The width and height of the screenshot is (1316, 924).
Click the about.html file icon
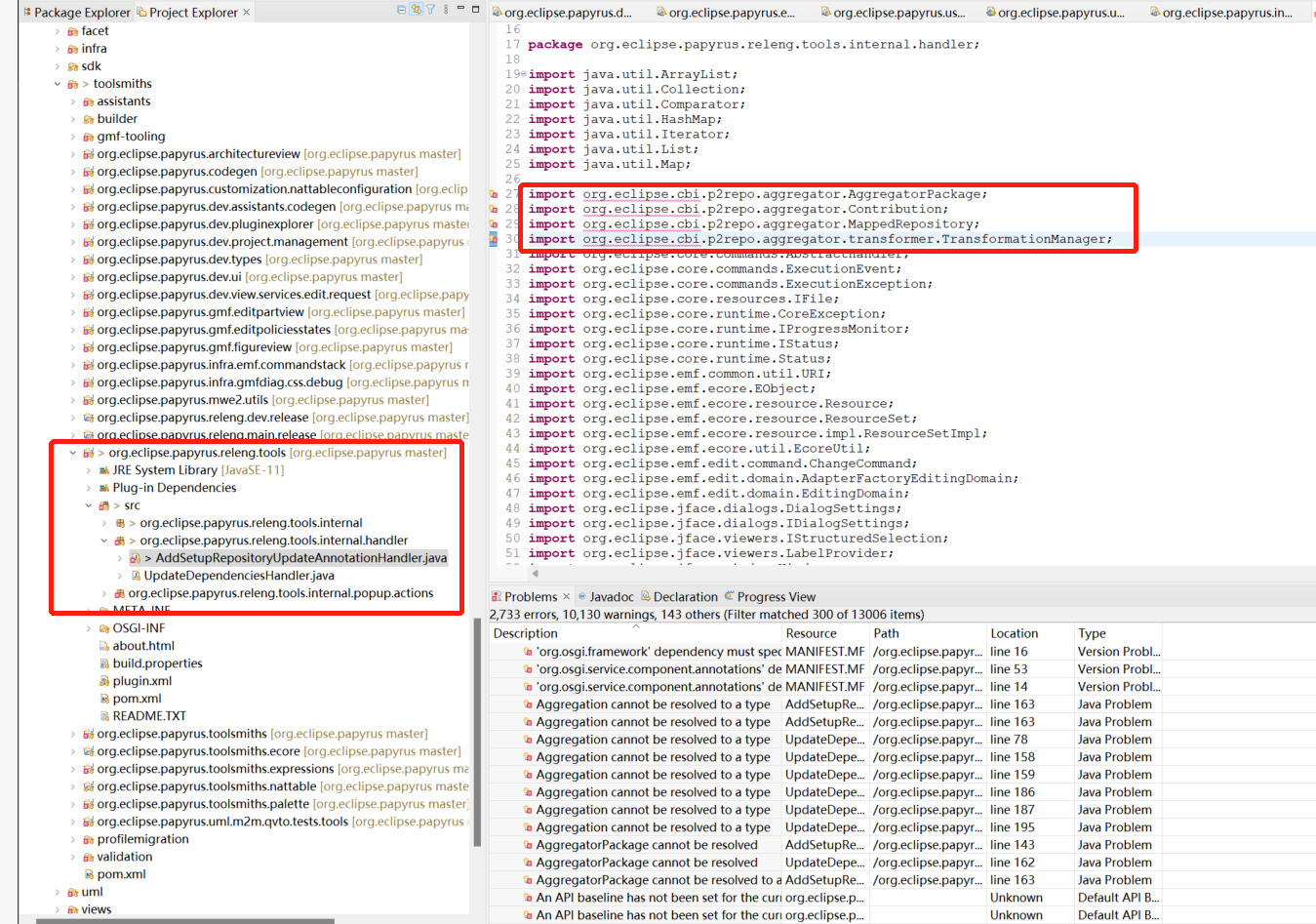click(x=104, y=646)
